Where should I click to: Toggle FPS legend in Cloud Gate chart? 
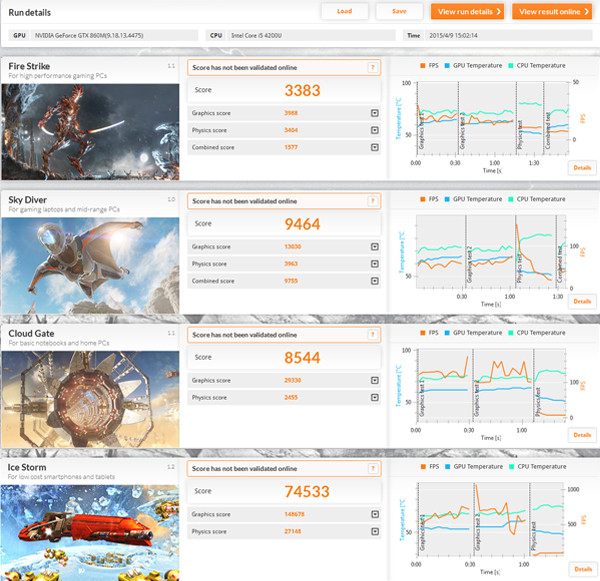tap(429, 333)
